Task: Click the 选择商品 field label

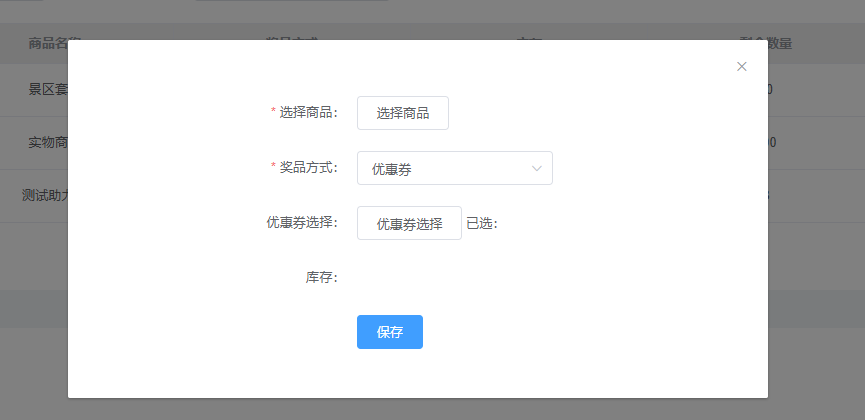Action: [x=308, y=112]
